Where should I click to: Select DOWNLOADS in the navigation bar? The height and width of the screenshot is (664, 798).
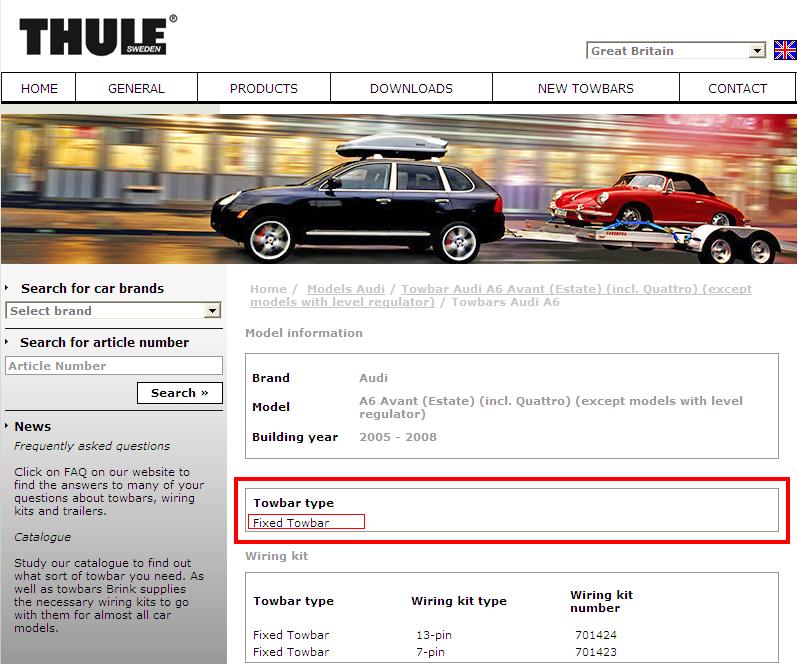411,88
